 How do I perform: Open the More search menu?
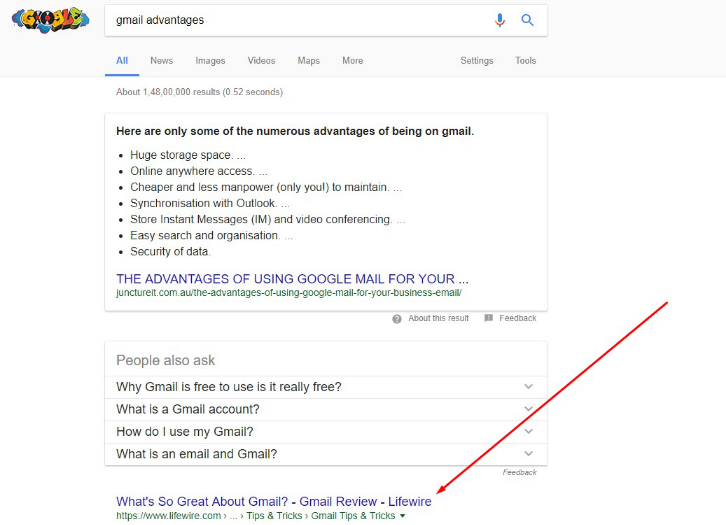[352, 61]
